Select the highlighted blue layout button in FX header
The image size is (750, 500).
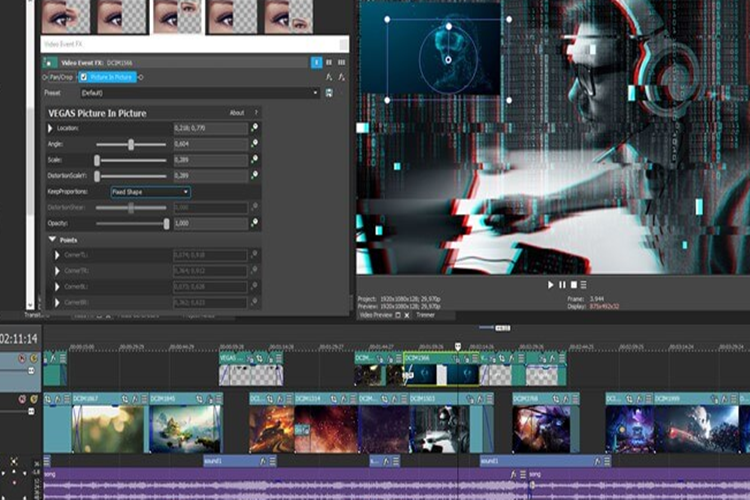(x=316, y=63)
